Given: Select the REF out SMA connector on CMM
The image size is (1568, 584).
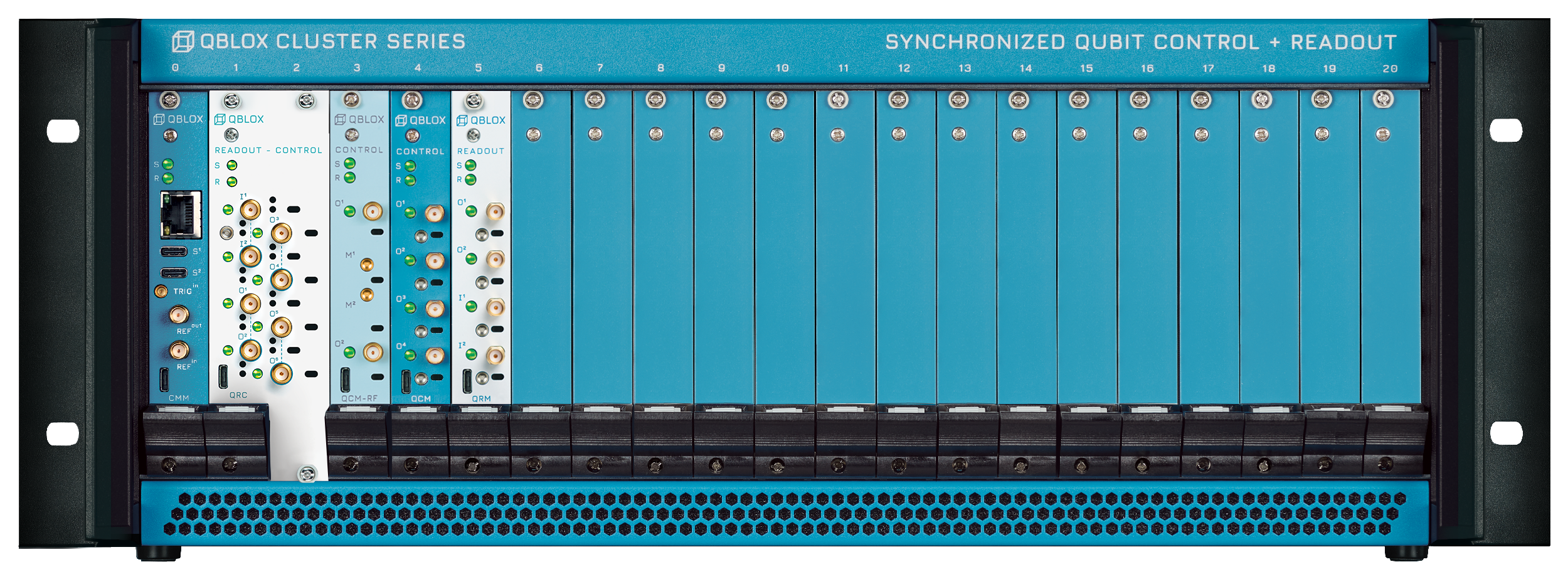Looking at the screenshot, I should point(179,314).
